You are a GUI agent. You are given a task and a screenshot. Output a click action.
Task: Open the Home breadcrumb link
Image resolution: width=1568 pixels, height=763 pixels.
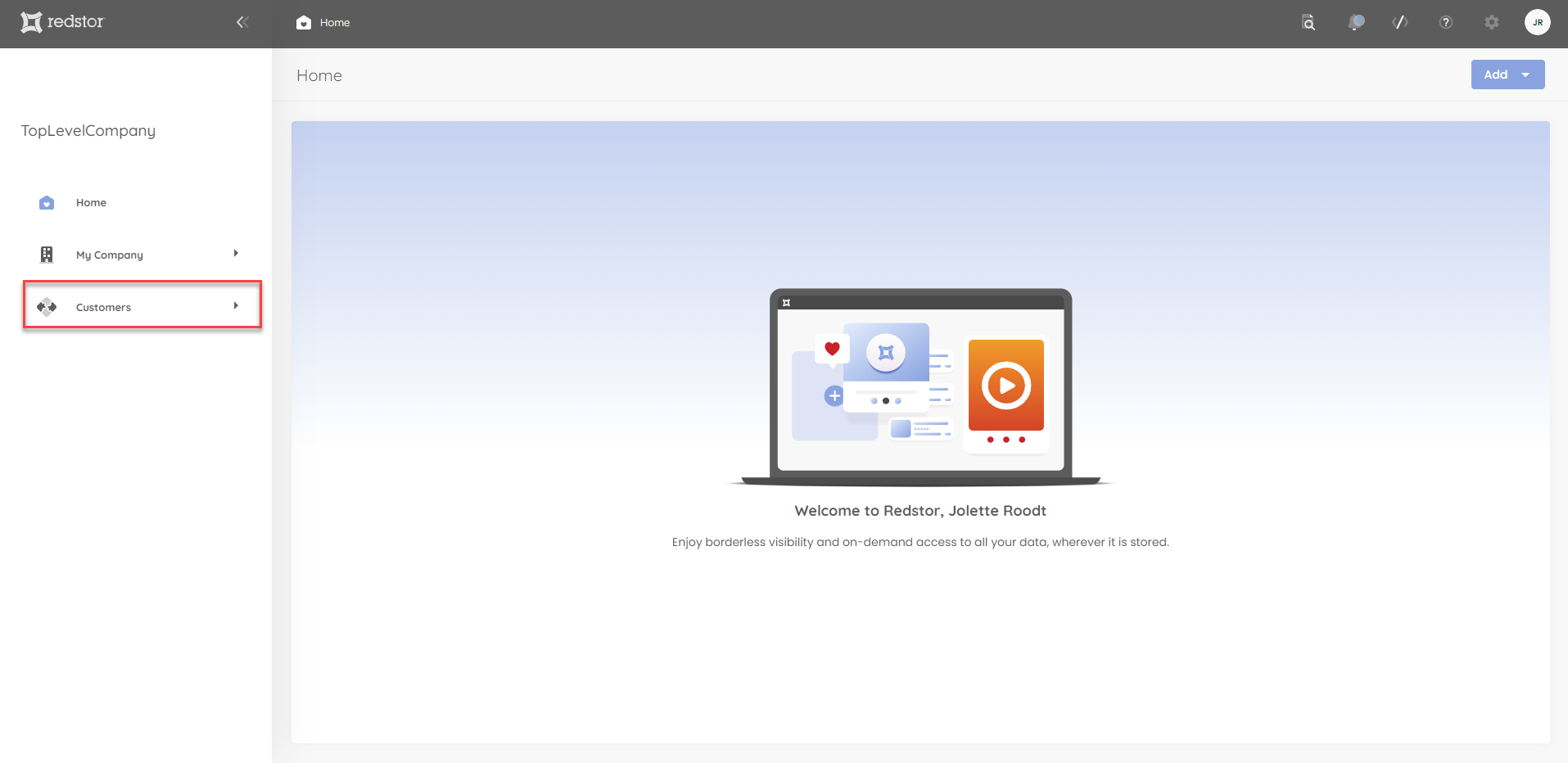pyautogui.click(x=335, y=23)
